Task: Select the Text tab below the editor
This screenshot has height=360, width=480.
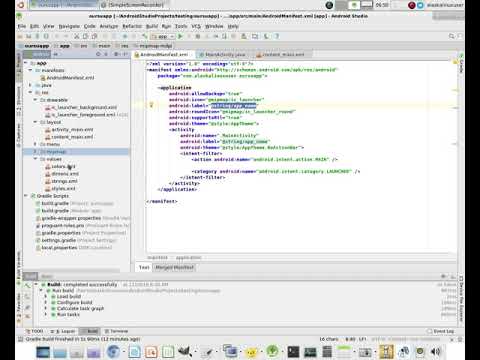Action: pos(144,267)
